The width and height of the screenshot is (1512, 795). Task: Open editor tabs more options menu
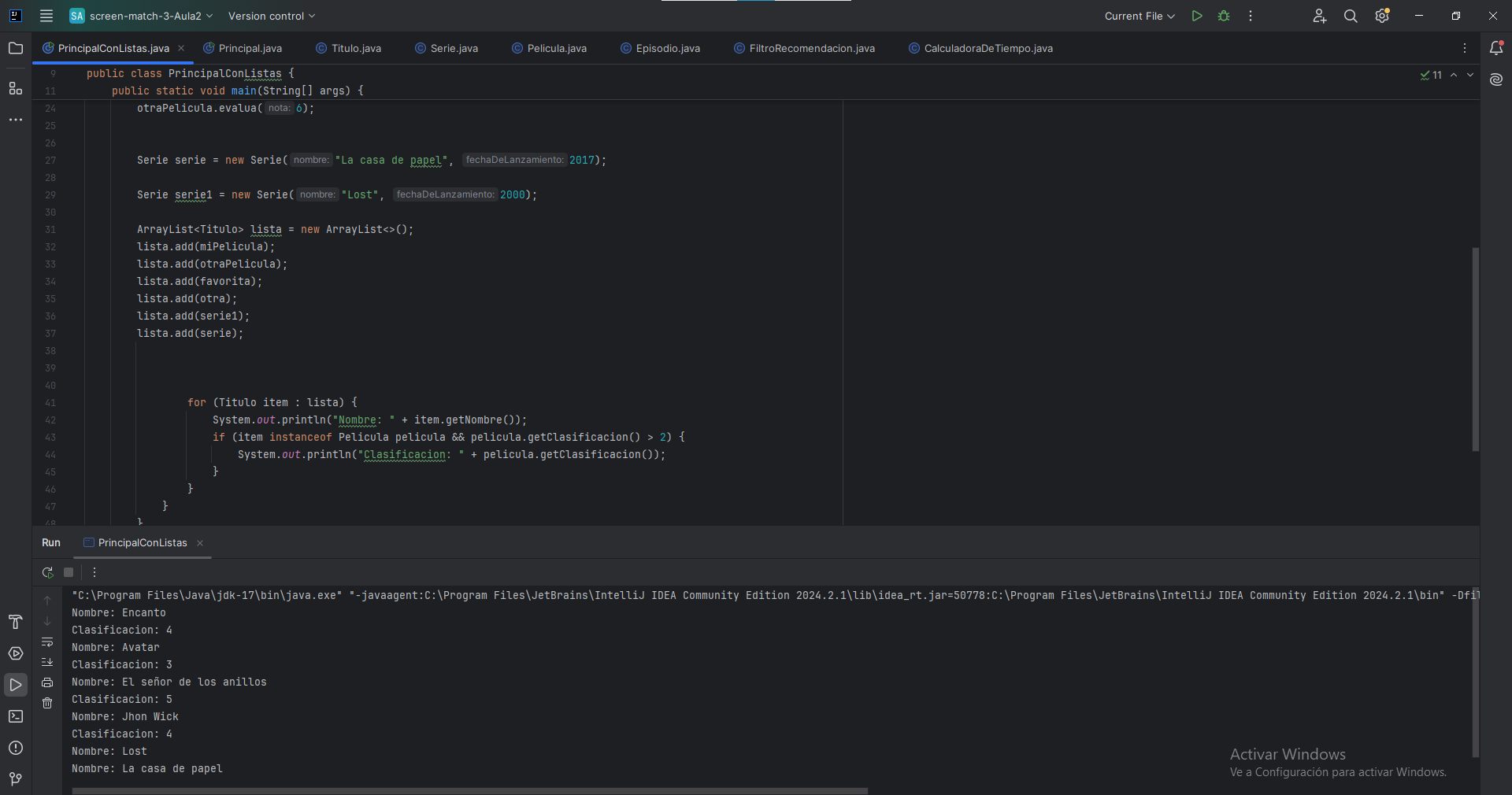(1465, 48)
